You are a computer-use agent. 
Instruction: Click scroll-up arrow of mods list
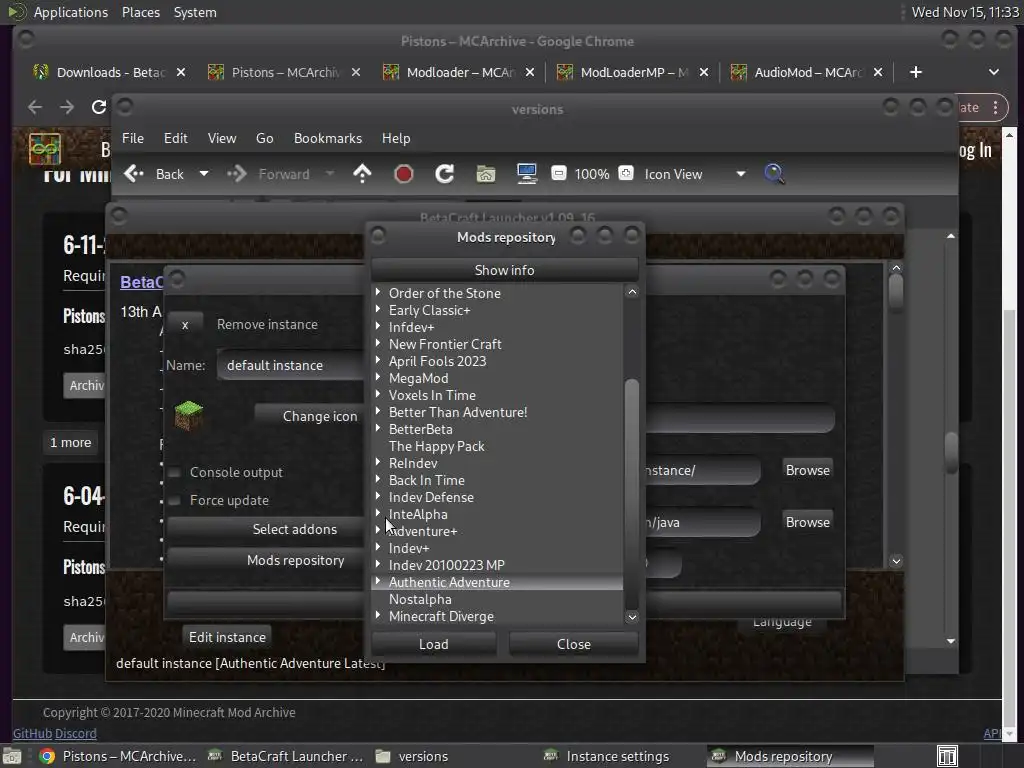tap(632, 292)
